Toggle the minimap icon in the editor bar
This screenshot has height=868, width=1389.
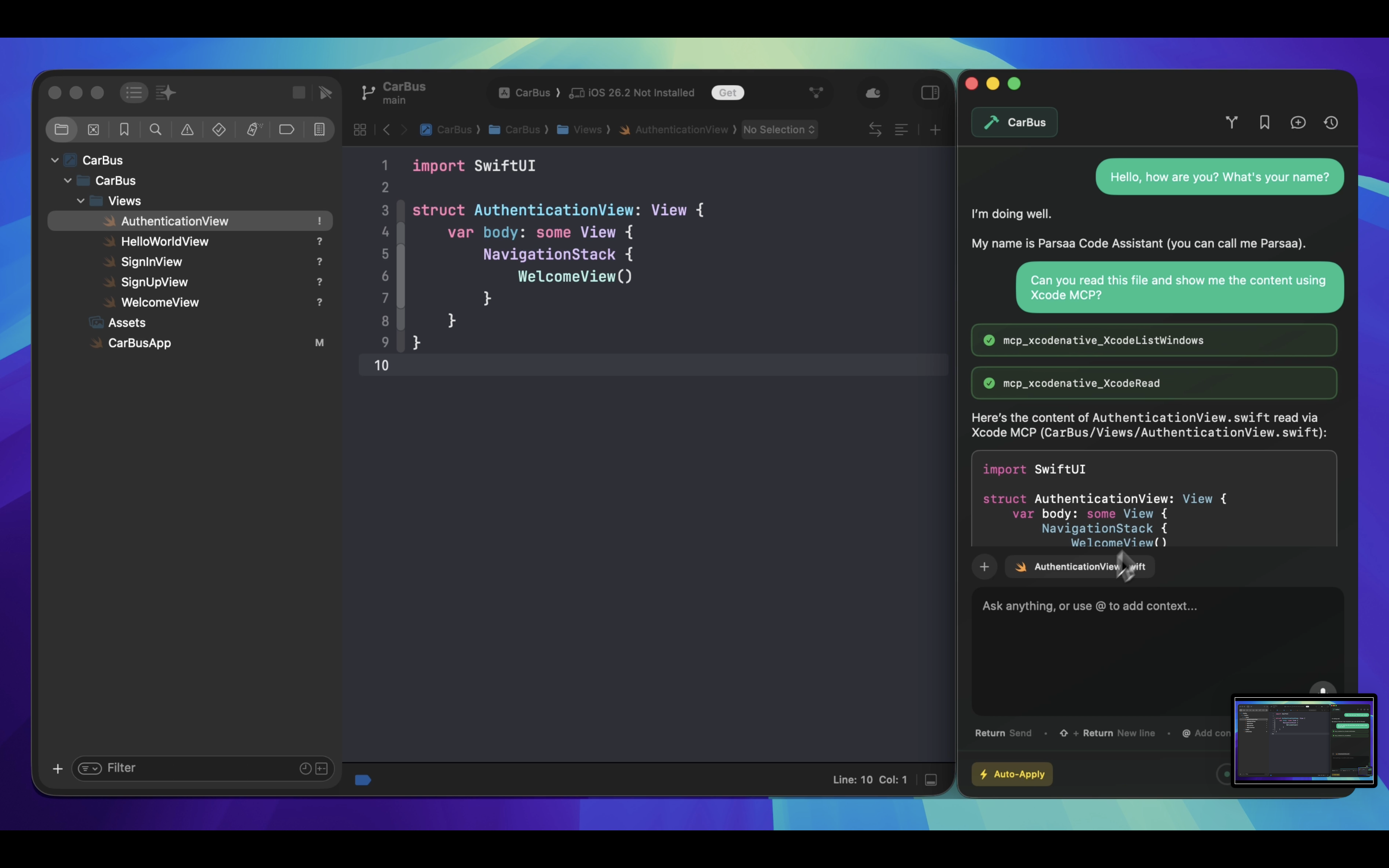pyautogui.click(x=901, y=129)
